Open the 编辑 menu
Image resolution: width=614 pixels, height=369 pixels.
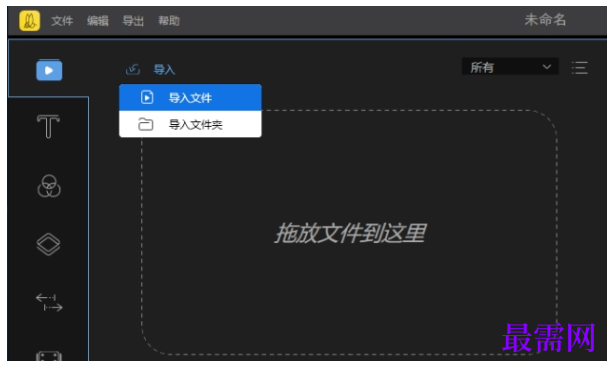coord(98,21)
